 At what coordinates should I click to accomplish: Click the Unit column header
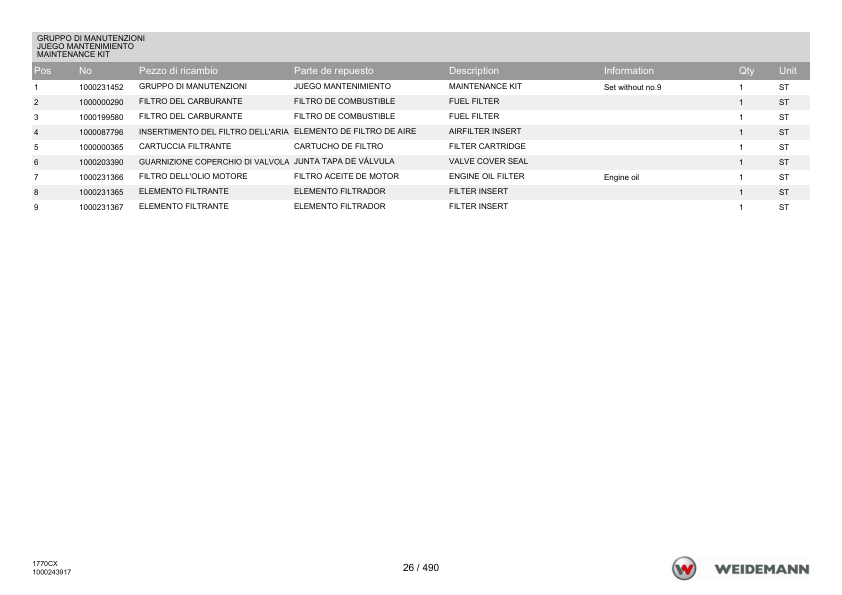pyautogui.click(x=788, y=70)
